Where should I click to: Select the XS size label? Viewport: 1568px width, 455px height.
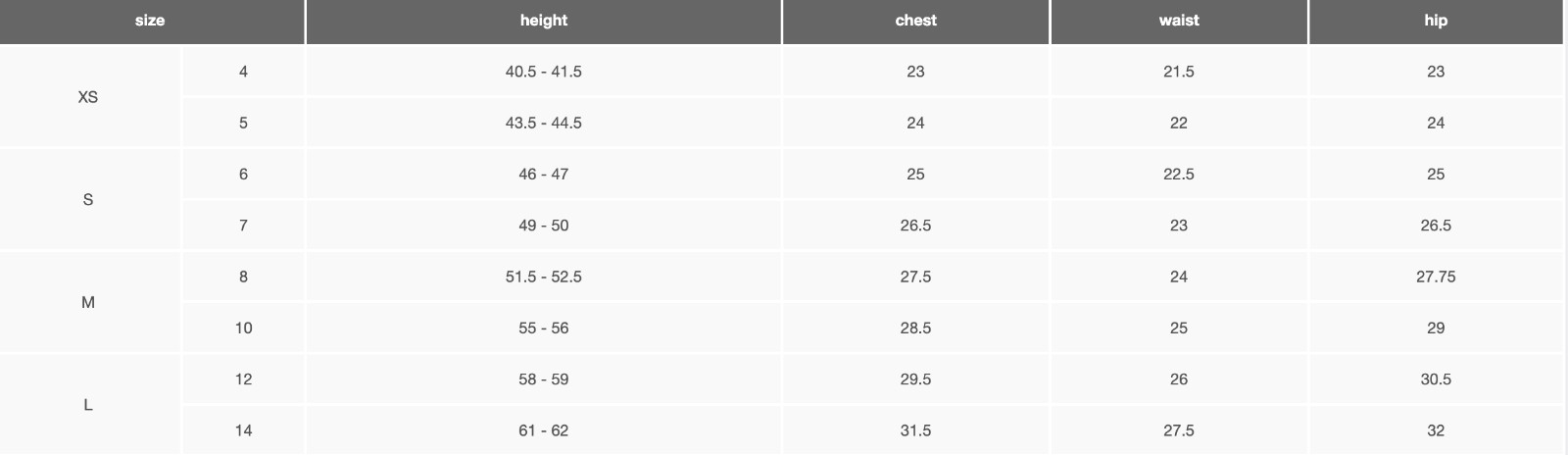click(88, 97)
